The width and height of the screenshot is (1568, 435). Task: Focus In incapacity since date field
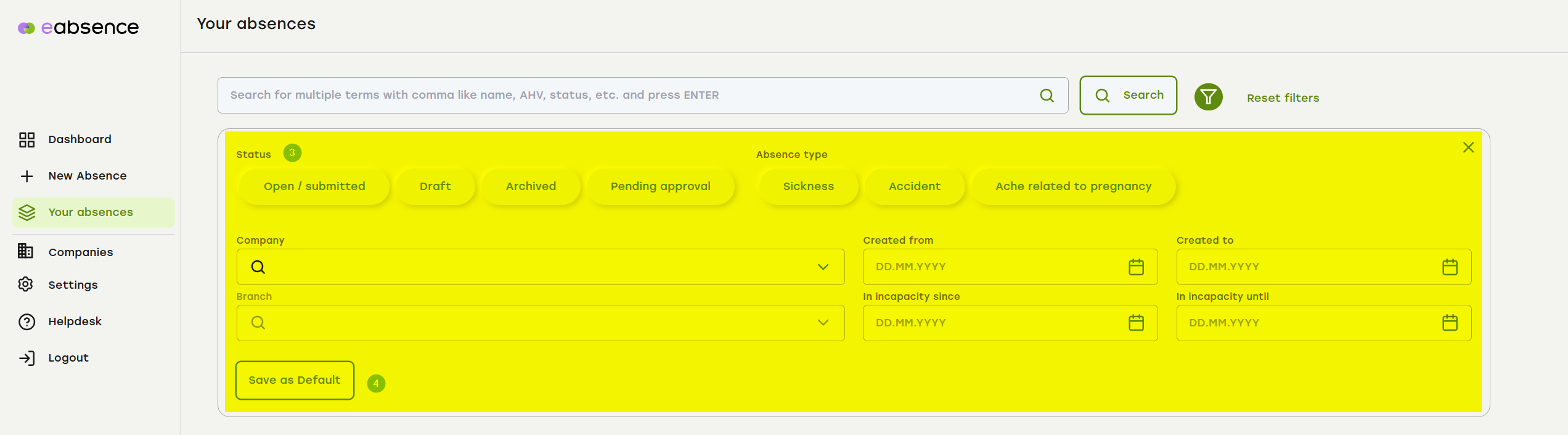coord(1010,323)
